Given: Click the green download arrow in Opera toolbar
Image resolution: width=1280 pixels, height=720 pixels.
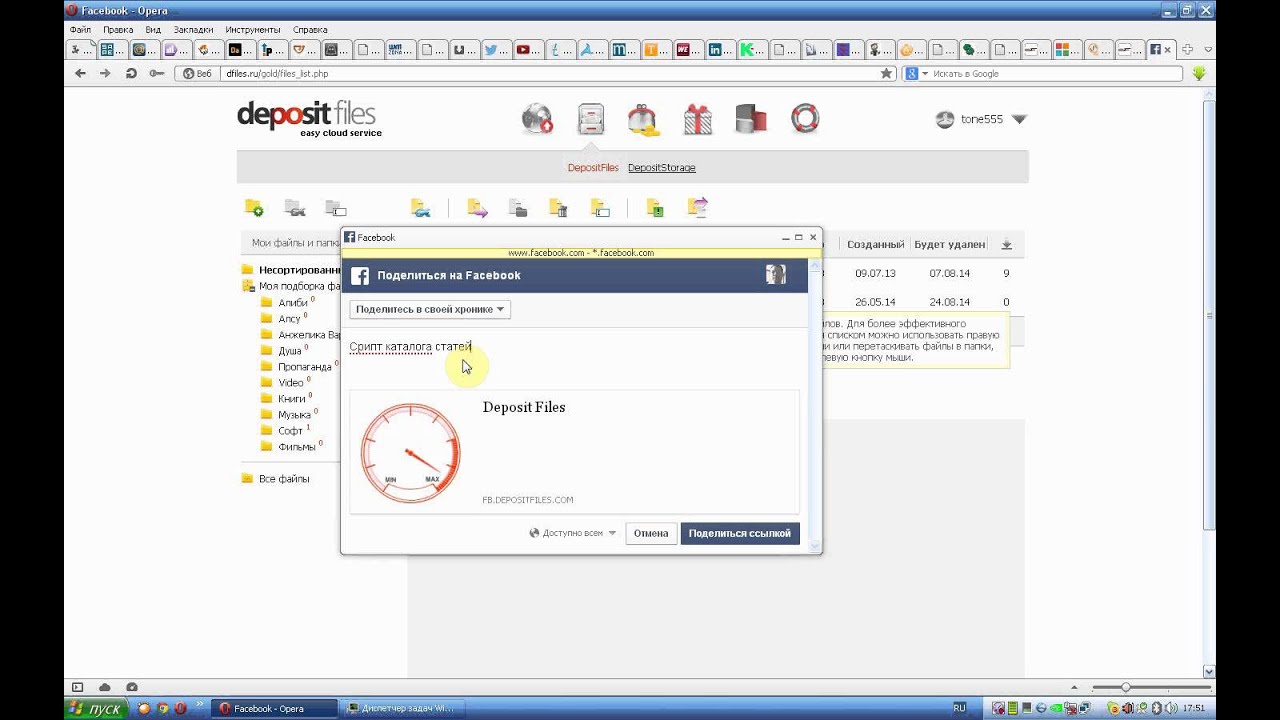Looking at the screenshot, I should tap(1199, 73).
